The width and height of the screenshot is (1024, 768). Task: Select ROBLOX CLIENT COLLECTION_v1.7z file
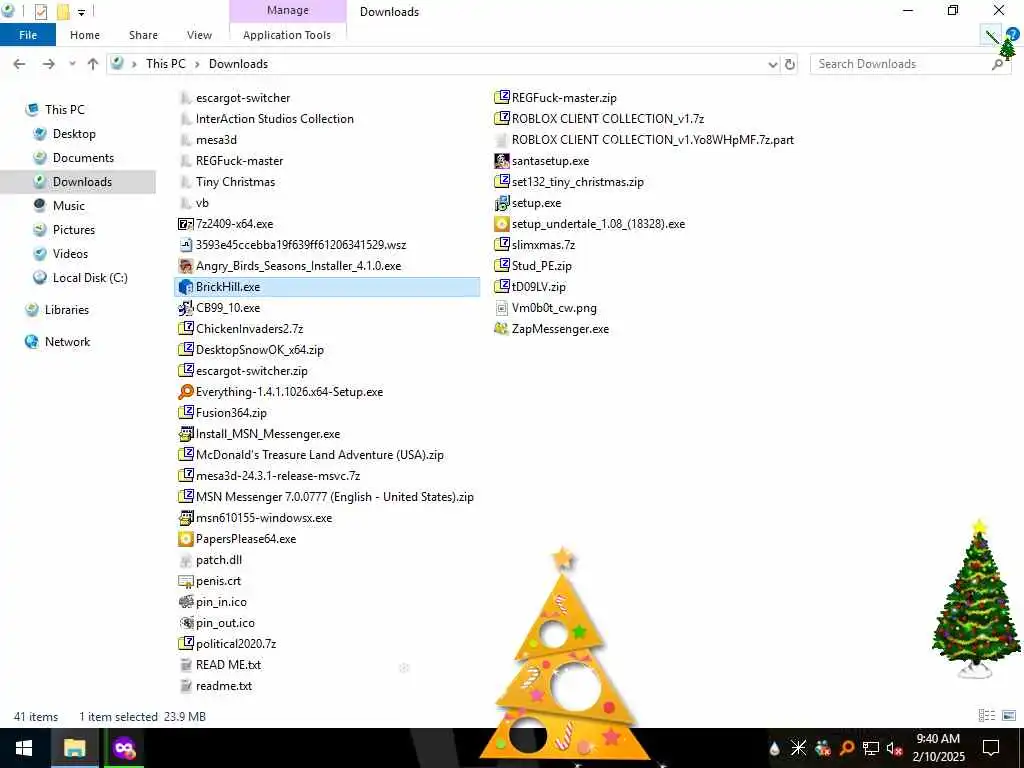pos(608,119)
